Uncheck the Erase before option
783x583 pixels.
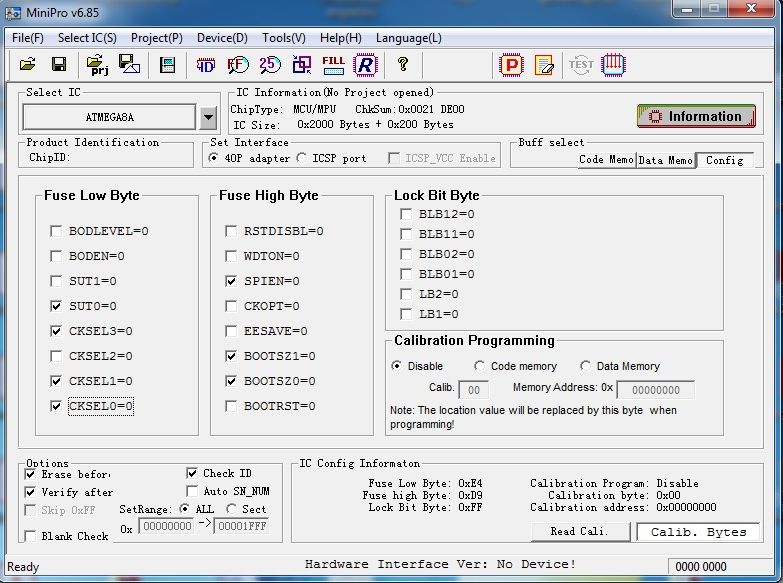tap(30, 474)
